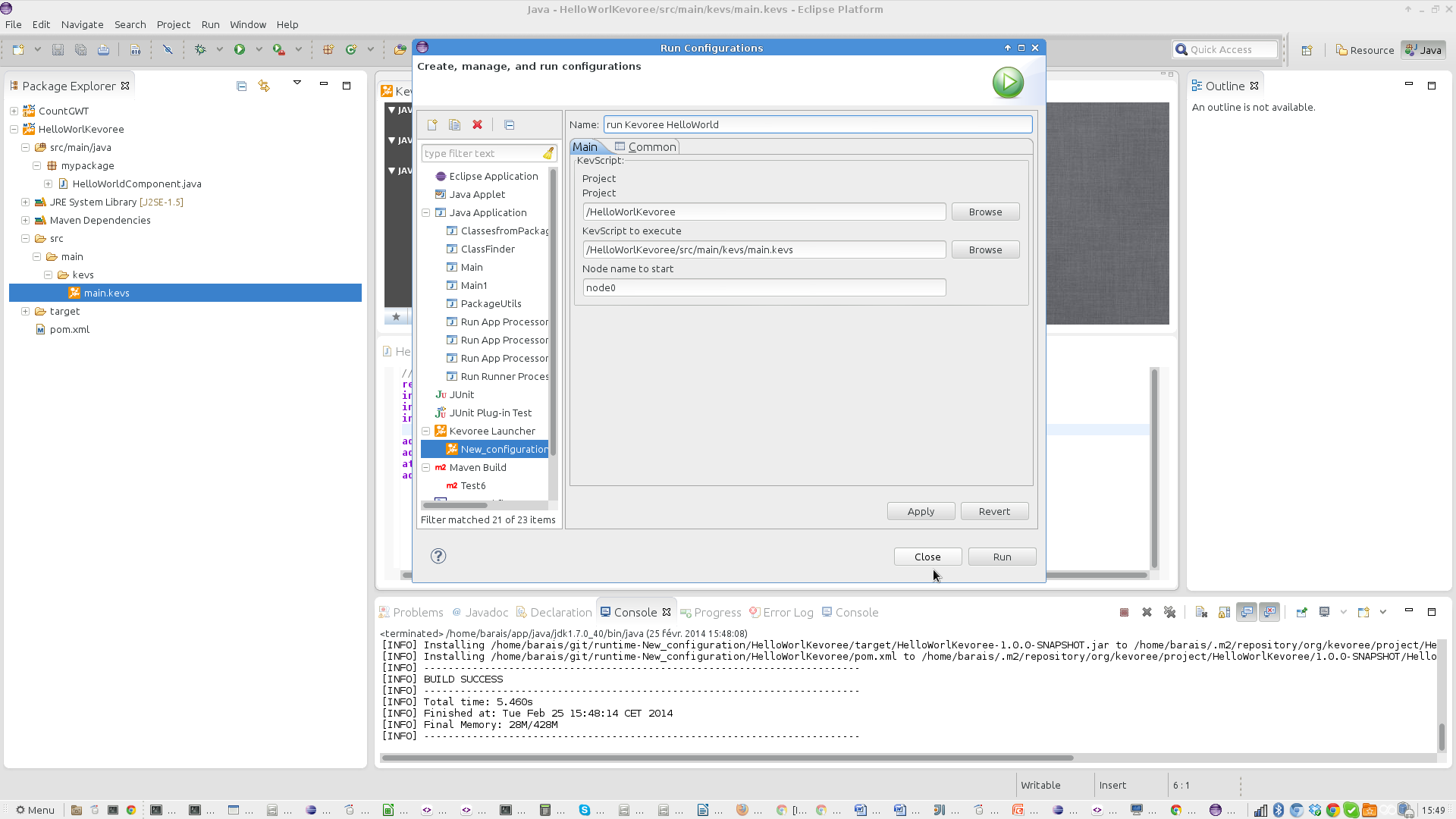Viewport: 1456px width, 819px height.
Task: Click the Run button at dialog bottom
Action: (x=1002, y=557)
